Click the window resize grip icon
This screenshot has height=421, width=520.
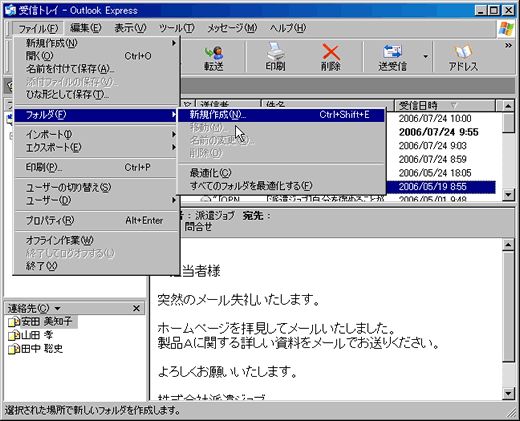511,413
